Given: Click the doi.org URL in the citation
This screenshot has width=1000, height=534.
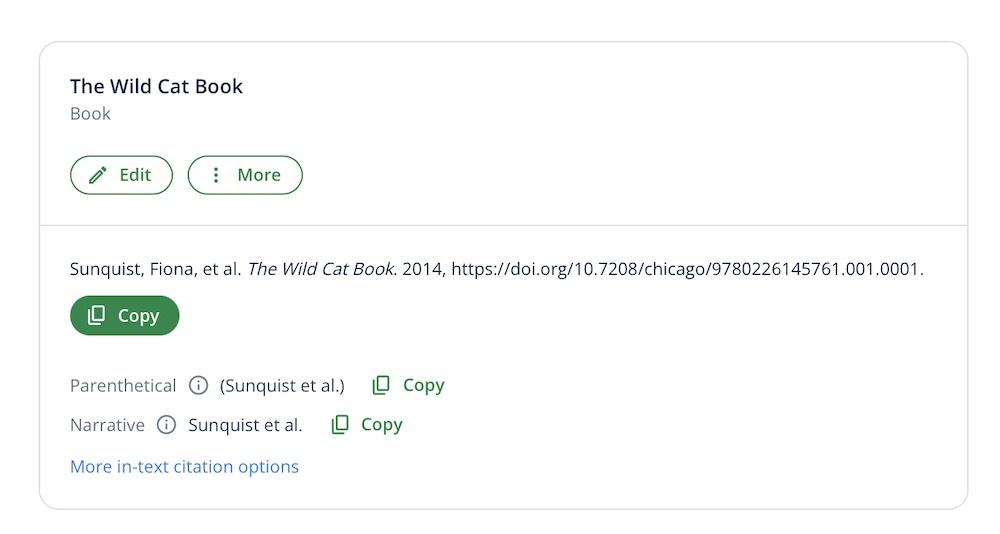Looking at the screenshot, I should (x=686, y=269).
